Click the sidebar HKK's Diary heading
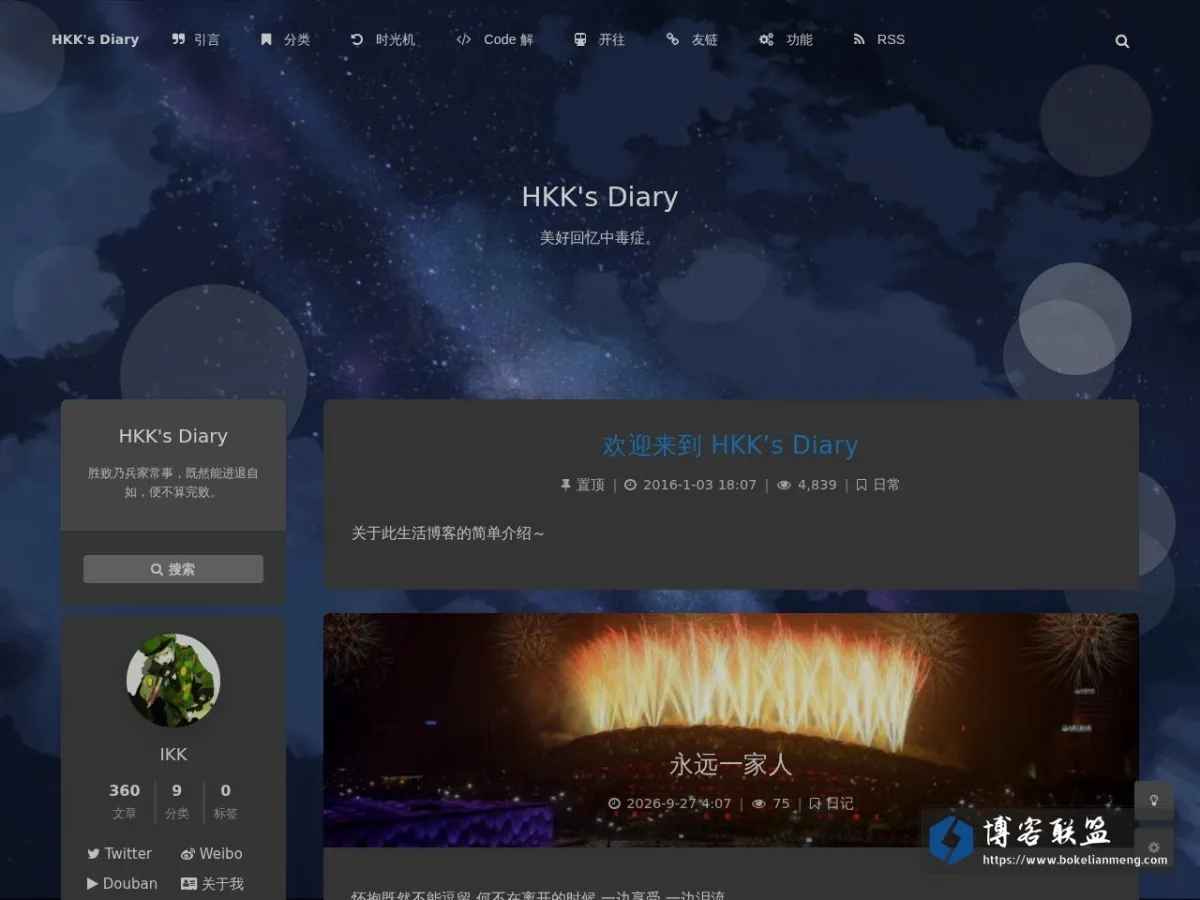The image size is (1200, 900). [x=173, y=436]
